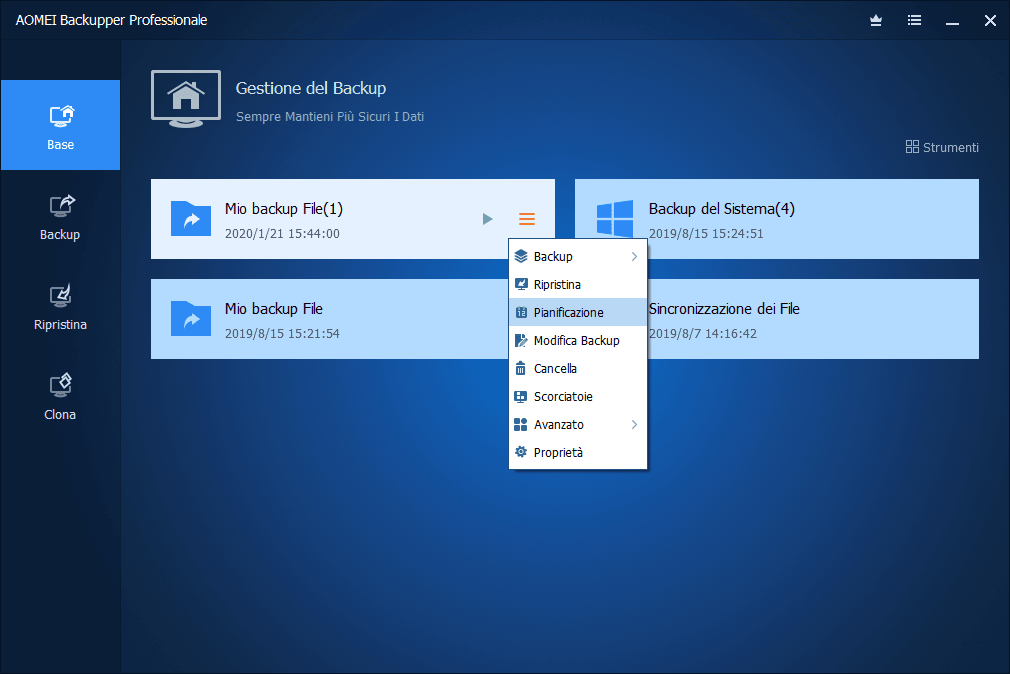Choose Ripristina in the context menu
The width and height of the screenshot is (1010, 674).
[x=578, y=284]
